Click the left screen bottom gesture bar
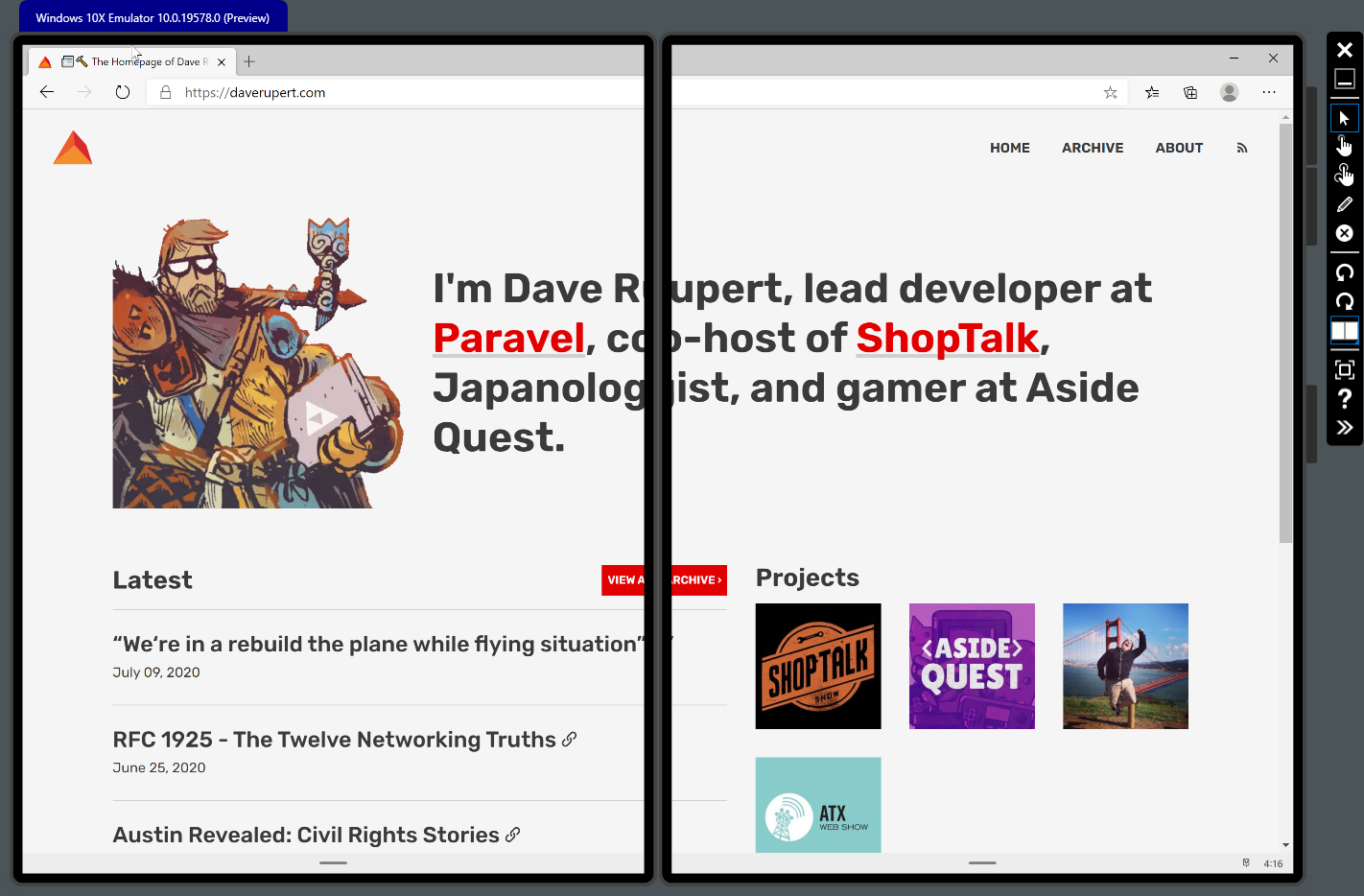Image resolution: width=1364 pixels, height=896 pixels. [x=333, y=863]
